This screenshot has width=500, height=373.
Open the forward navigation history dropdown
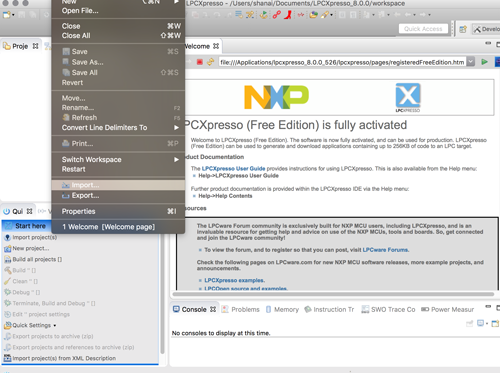[429, 15]
